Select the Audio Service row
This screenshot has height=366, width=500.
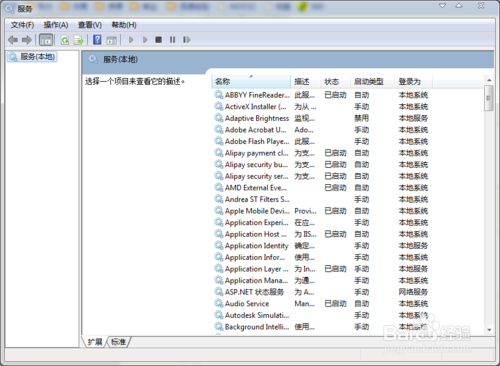click(321, 304)
